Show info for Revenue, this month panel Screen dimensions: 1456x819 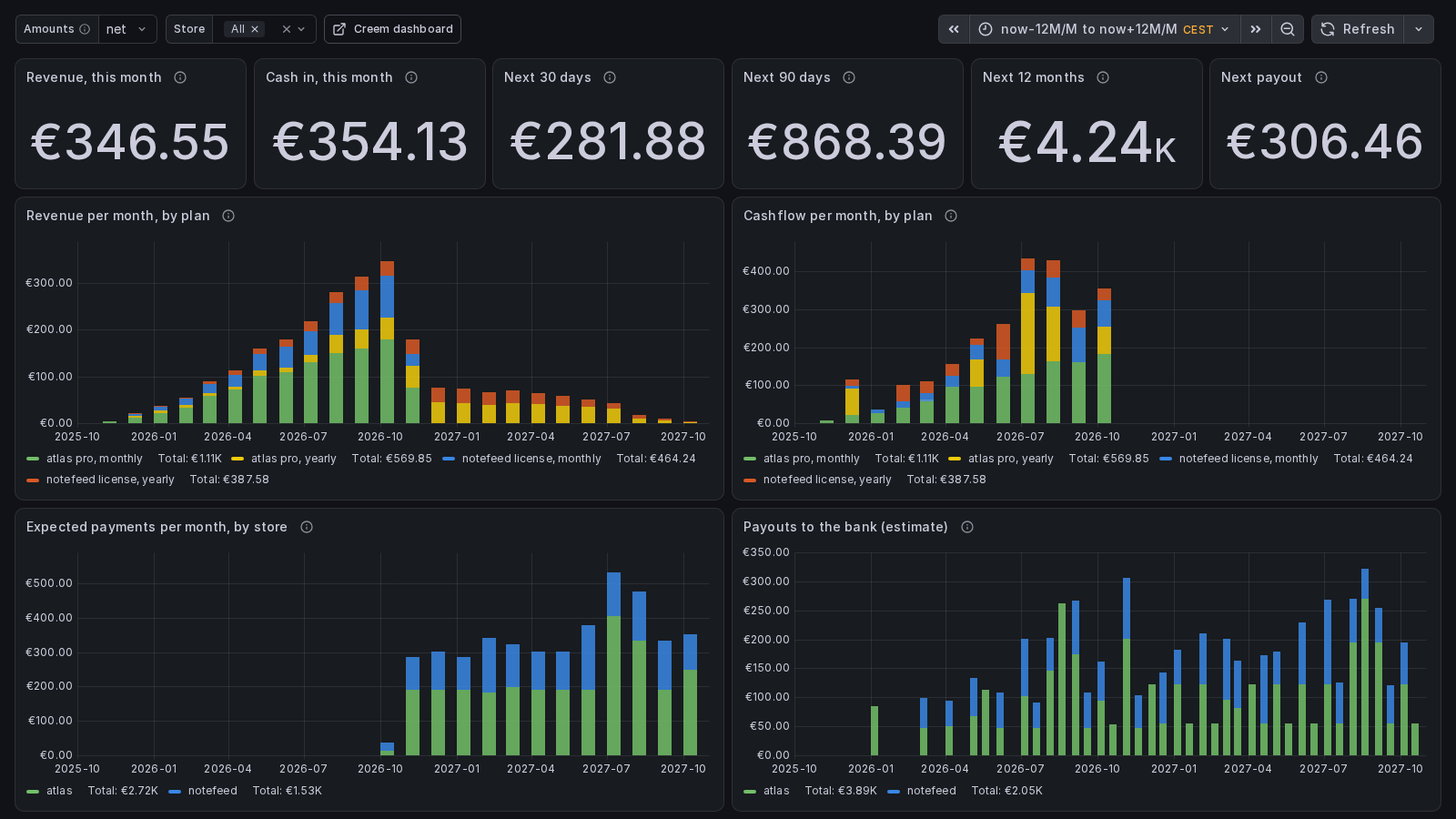[180, 77]
